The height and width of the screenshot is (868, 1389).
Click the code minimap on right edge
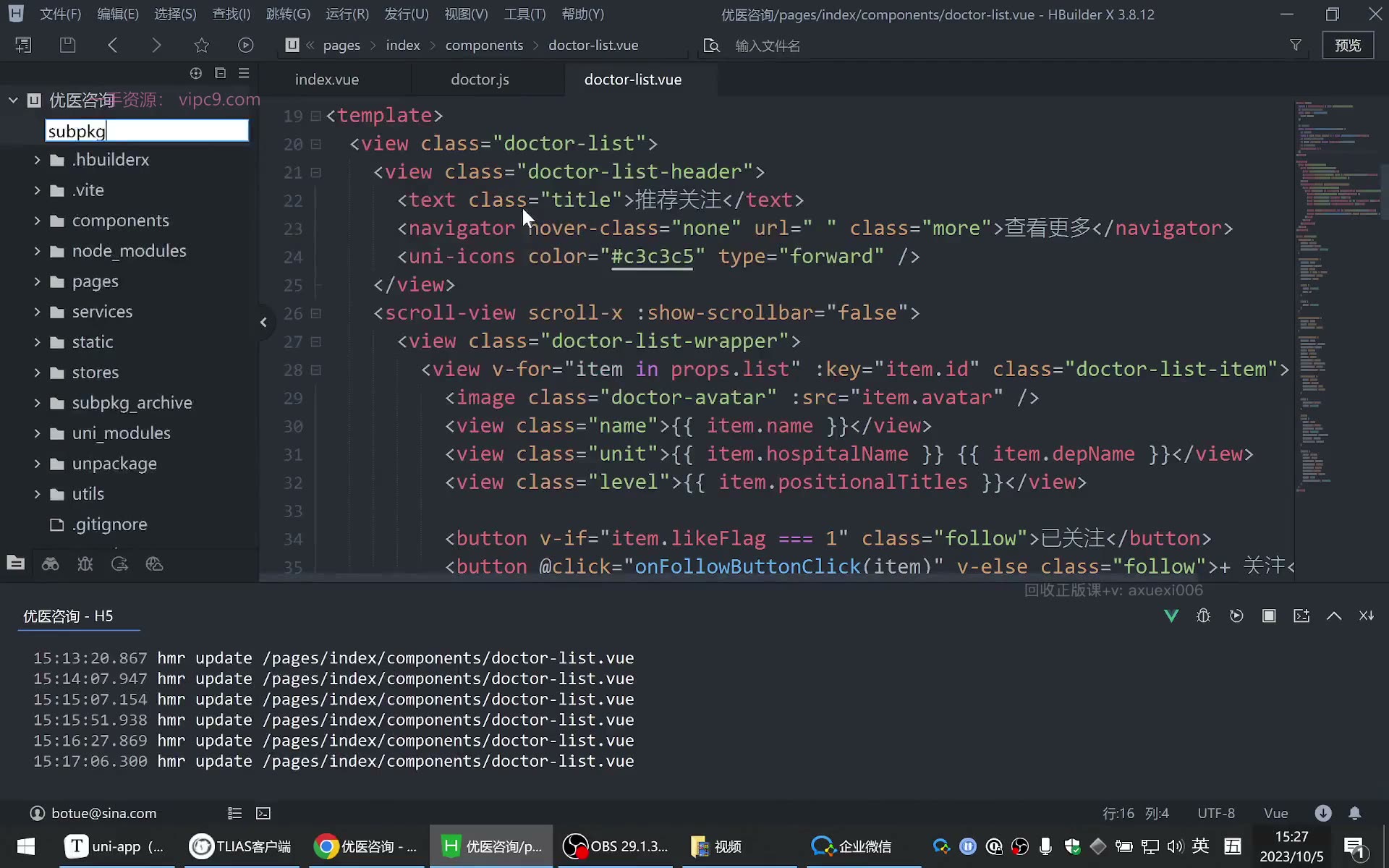[1338, 297]
